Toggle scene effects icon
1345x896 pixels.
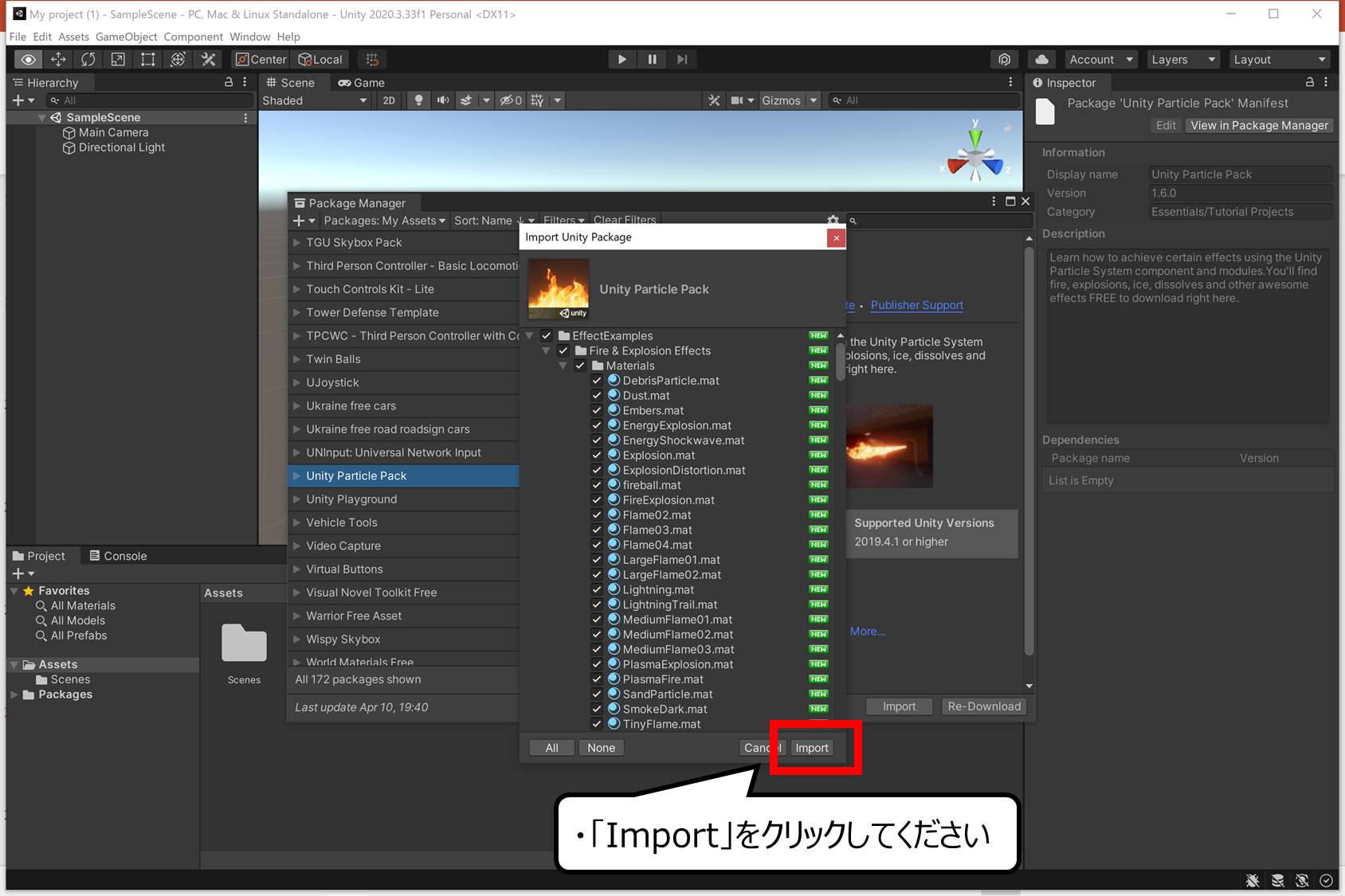pos(467,100)
